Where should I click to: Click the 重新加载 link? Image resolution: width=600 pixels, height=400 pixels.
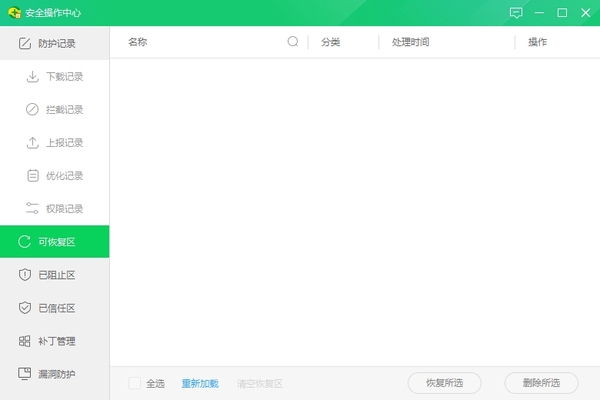(x=200, y=383)
